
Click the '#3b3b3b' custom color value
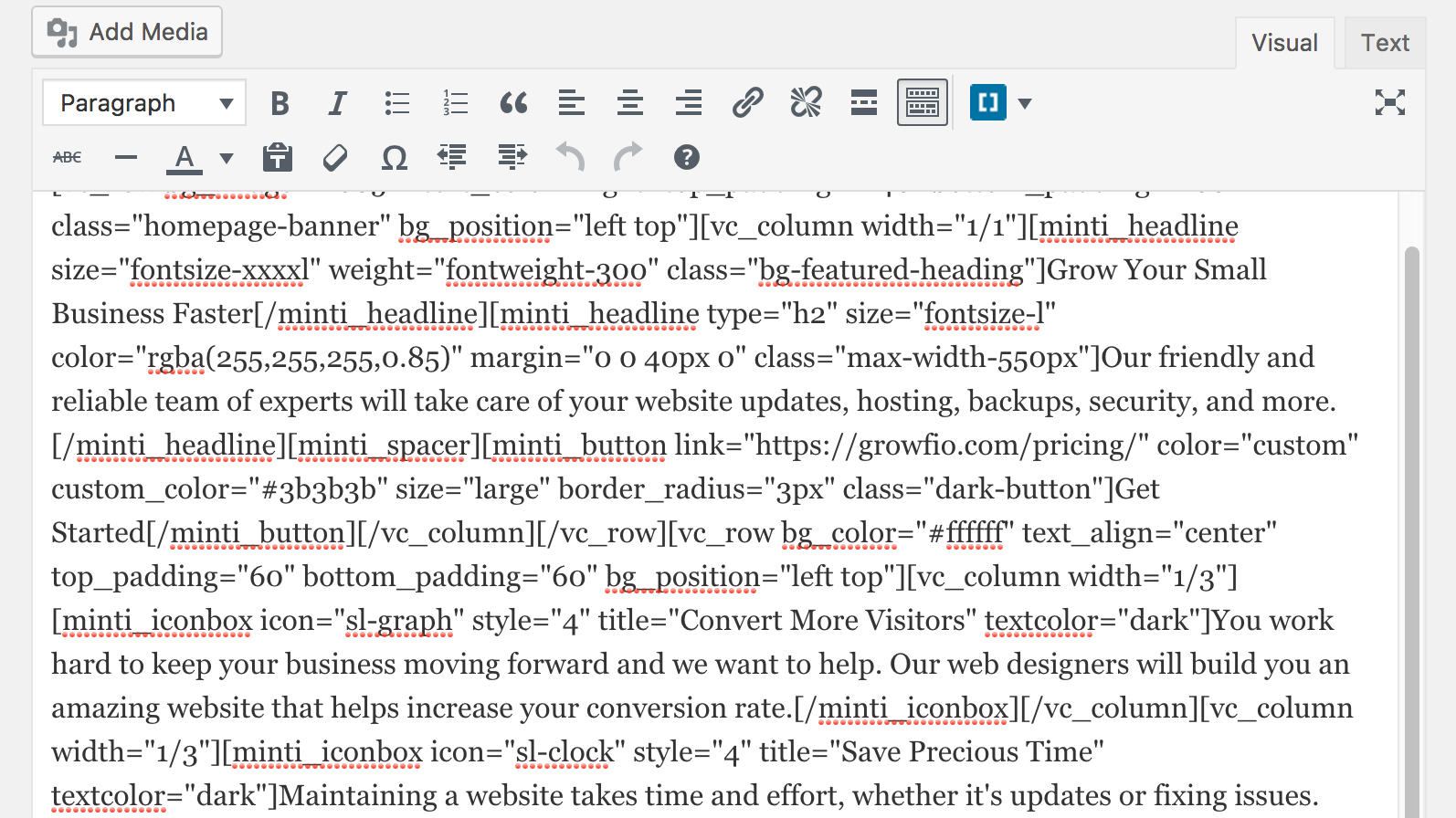click(318, 489)
